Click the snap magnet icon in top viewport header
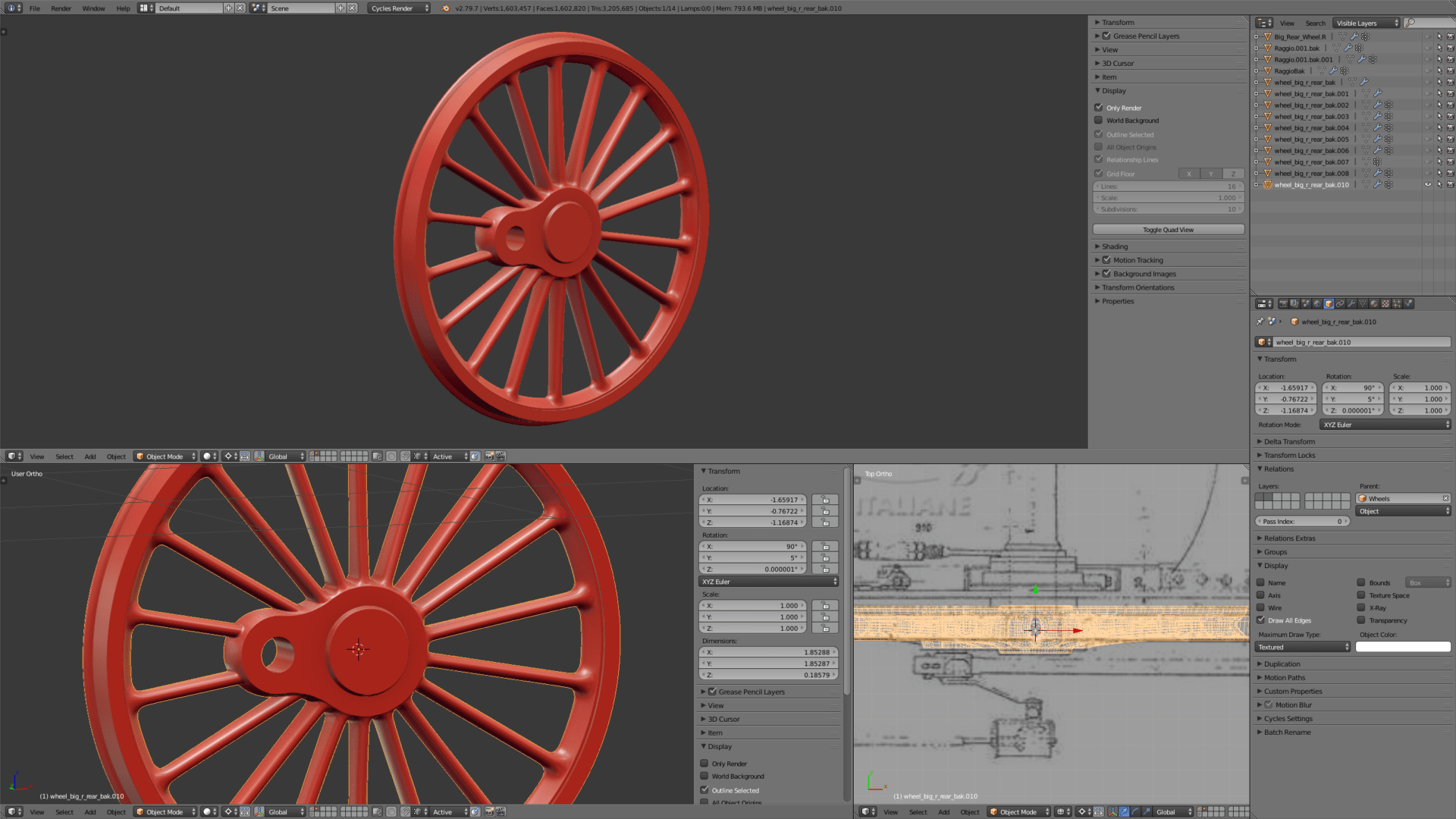1456x819 pixels. click(405, 457)
